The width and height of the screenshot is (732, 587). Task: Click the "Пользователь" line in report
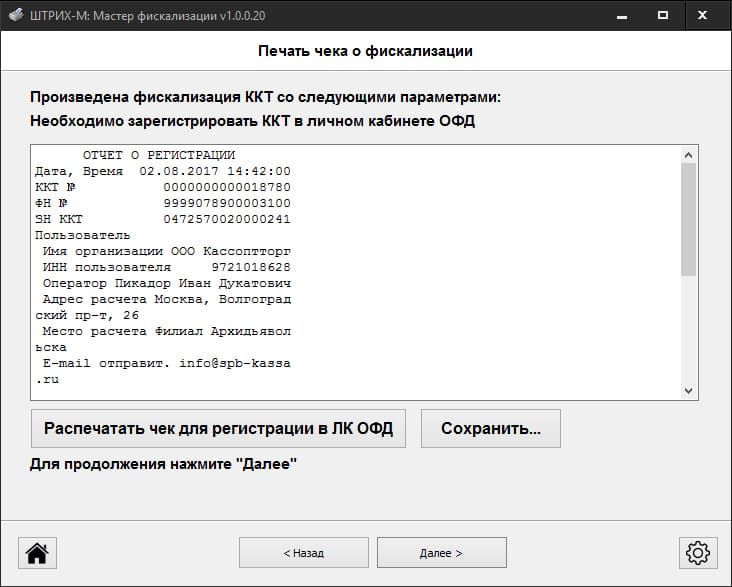tap(83, 235)
